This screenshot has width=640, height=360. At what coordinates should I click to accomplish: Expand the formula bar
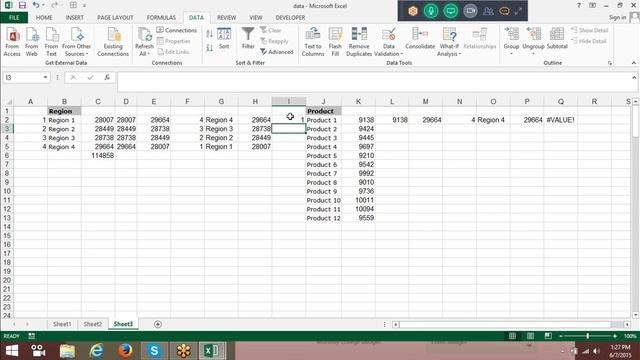pyautogui.click(x=634, y=77)
